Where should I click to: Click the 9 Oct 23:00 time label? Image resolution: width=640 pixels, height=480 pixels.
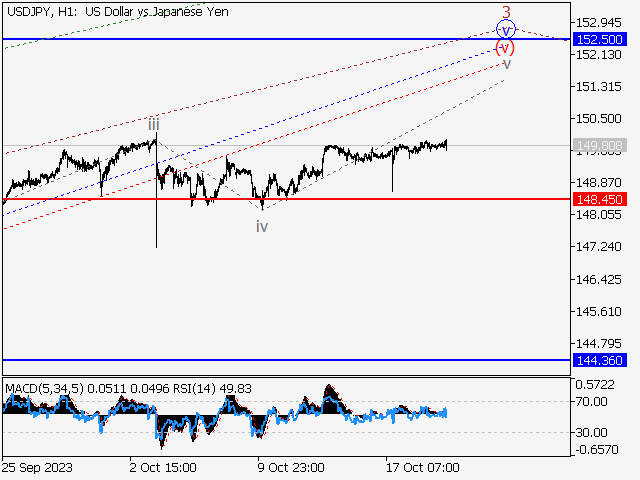click(291, 467)
